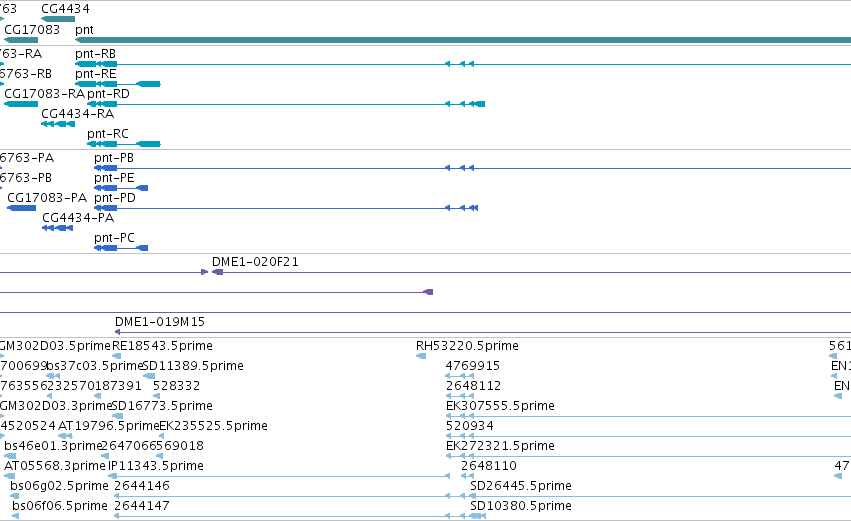The width and height of the screenshot is (851, 521).
Task: Open the pnt-PB protein label
Action: (114, 158)
